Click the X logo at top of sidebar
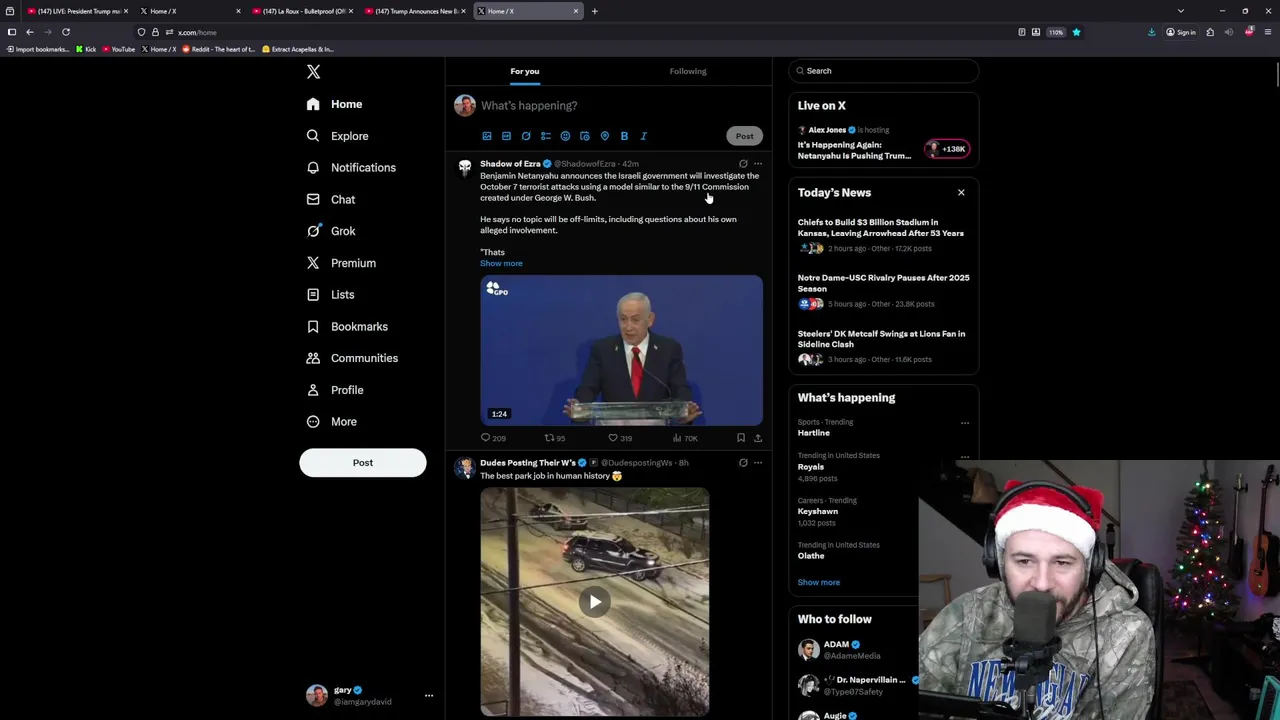The image size is (1280, 720). pos(313,72)
